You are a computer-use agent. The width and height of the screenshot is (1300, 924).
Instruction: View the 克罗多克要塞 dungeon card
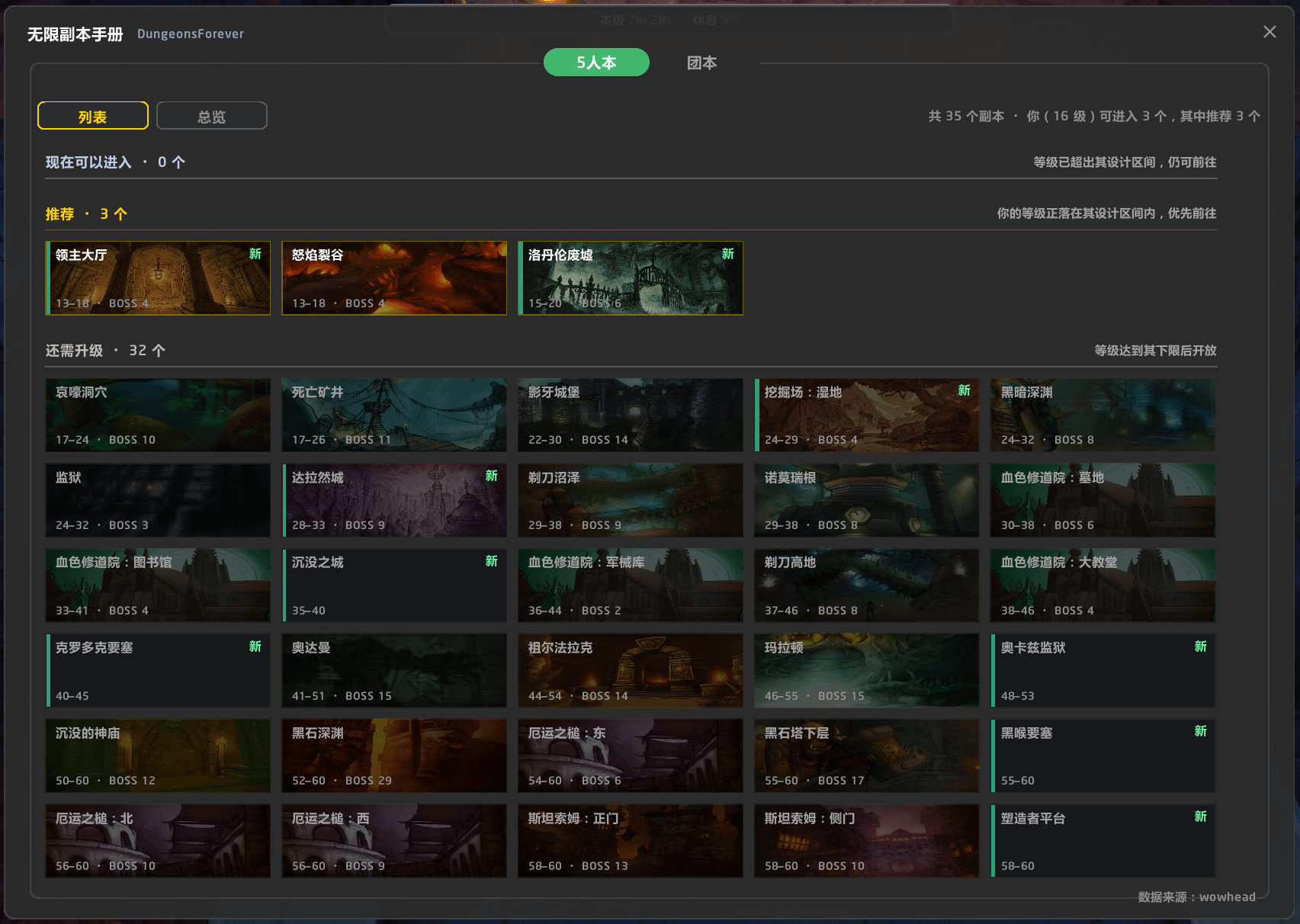[x=158, y=671]
